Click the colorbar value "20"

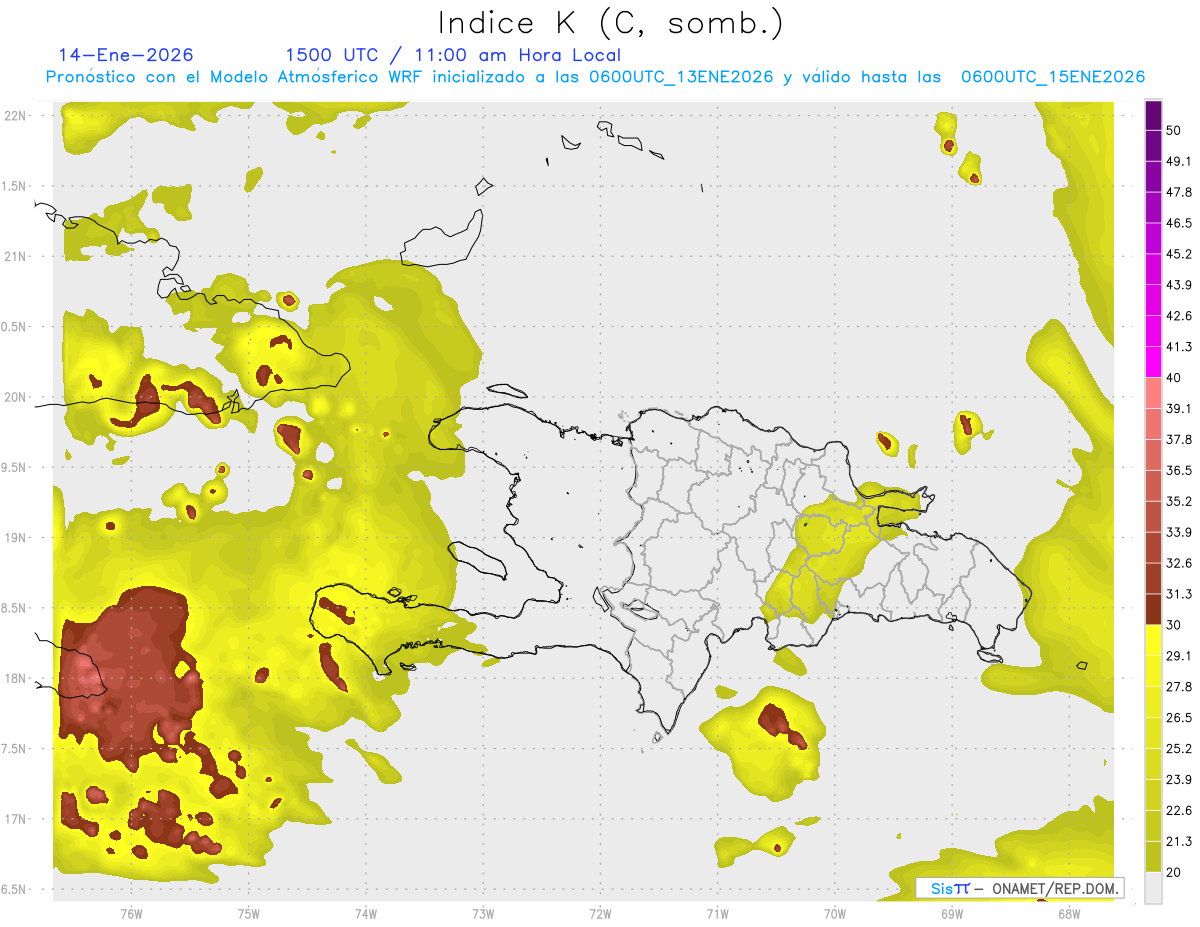click(1175, 873)
